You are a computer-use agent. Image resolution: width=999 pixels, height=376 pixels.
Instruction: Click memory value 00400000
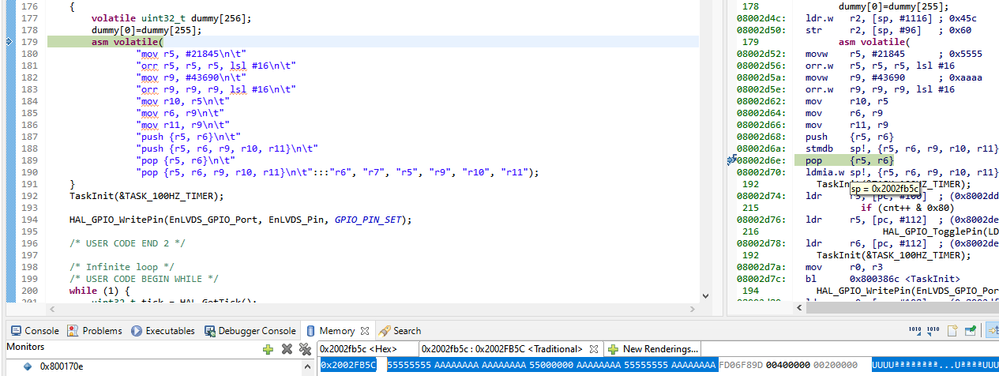point(787,365)
